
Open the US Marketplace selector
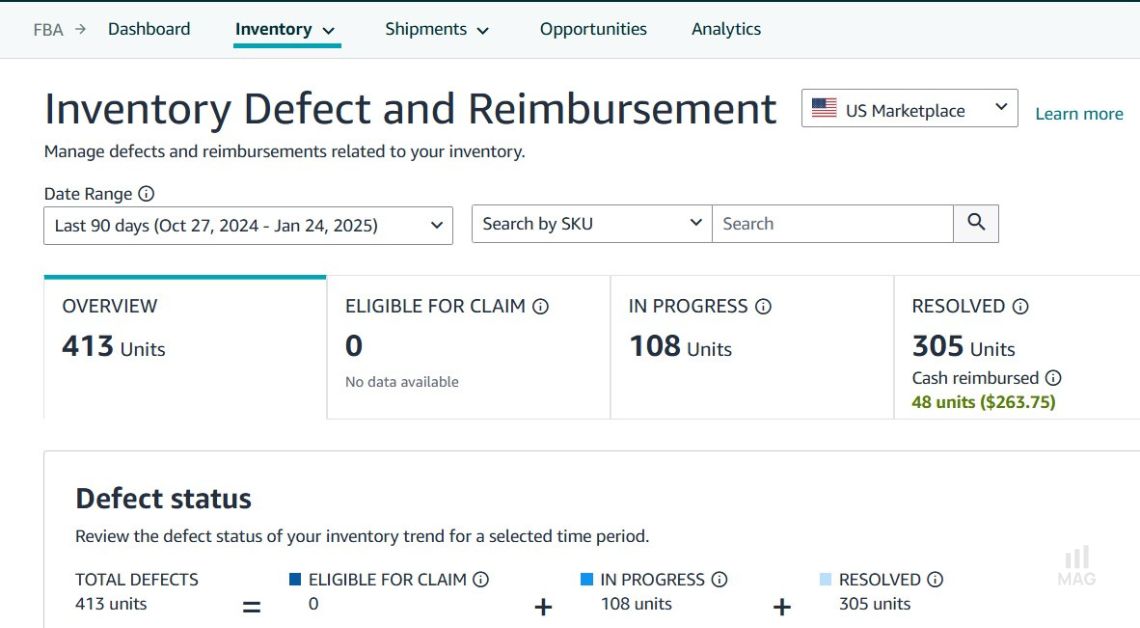pos(910,108)
